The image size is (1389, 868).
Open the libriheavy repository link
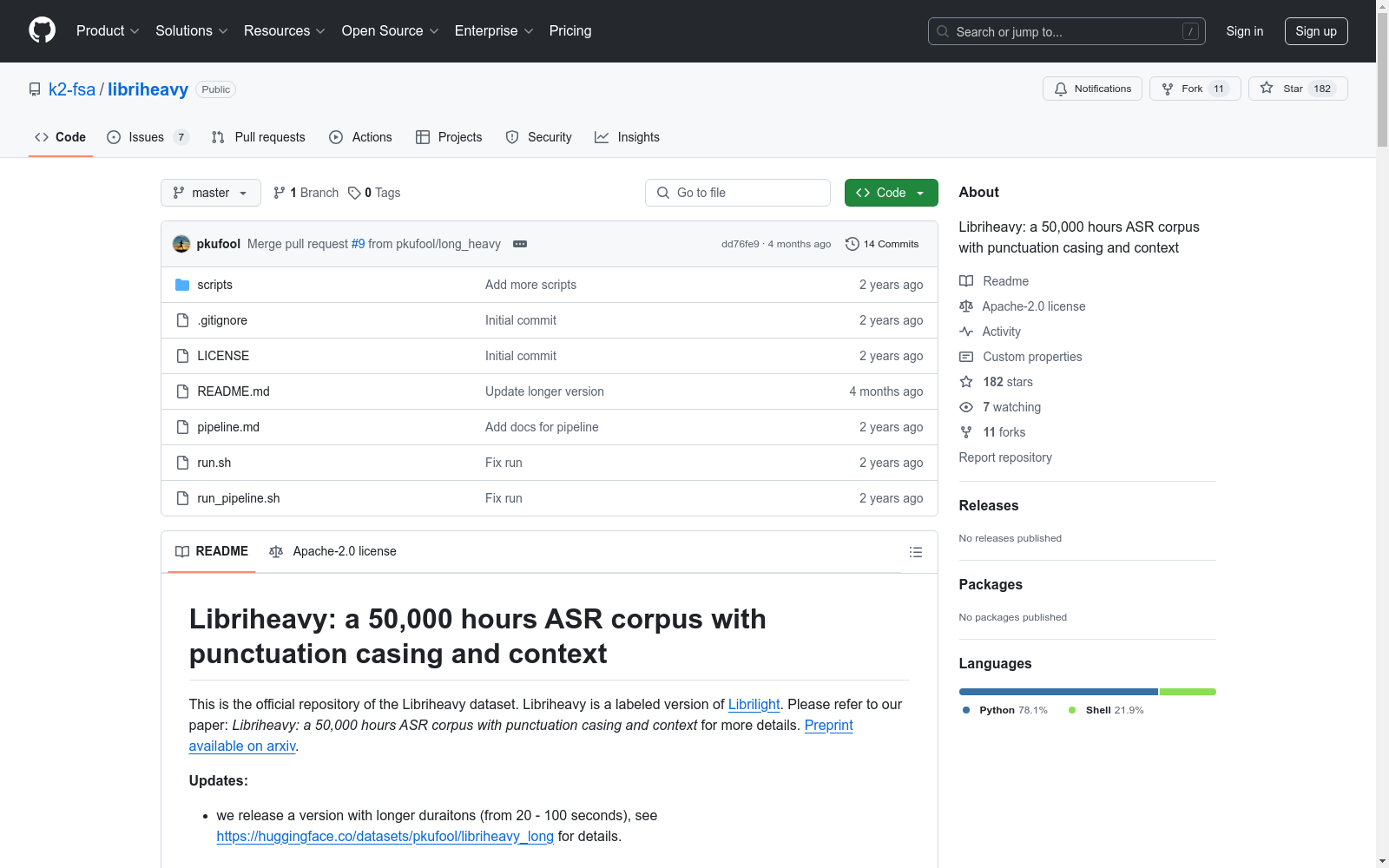[148, 89]
